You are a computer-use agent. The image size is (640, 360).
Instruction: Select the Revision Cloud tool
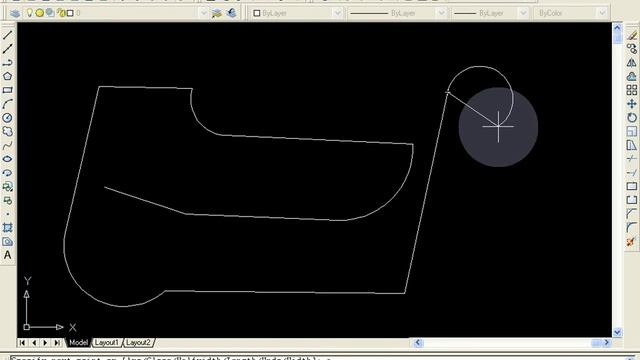[x=7, y=131]
